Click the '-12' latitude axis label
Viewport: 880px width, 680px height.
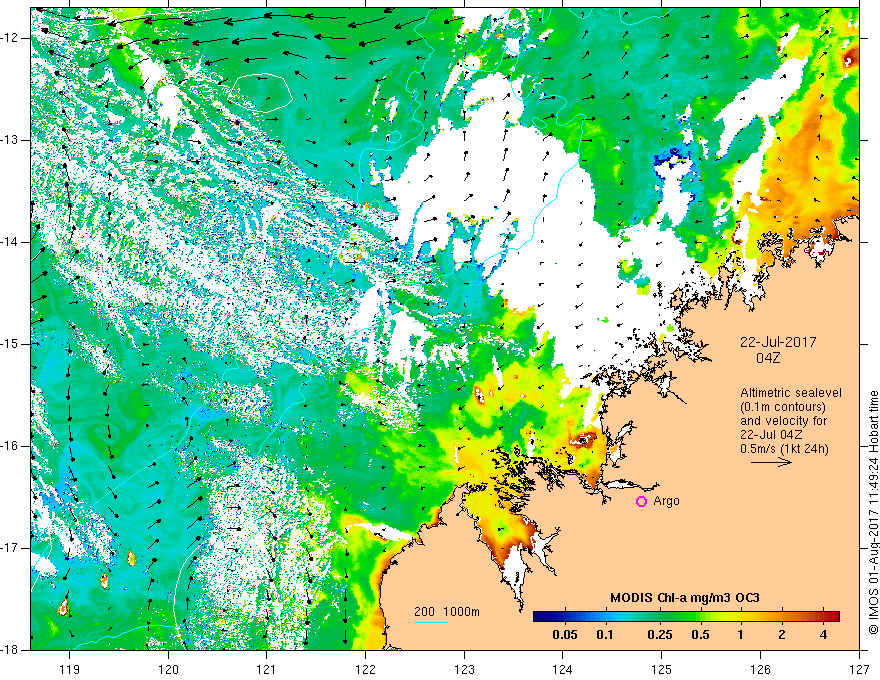tap(10, 38)
